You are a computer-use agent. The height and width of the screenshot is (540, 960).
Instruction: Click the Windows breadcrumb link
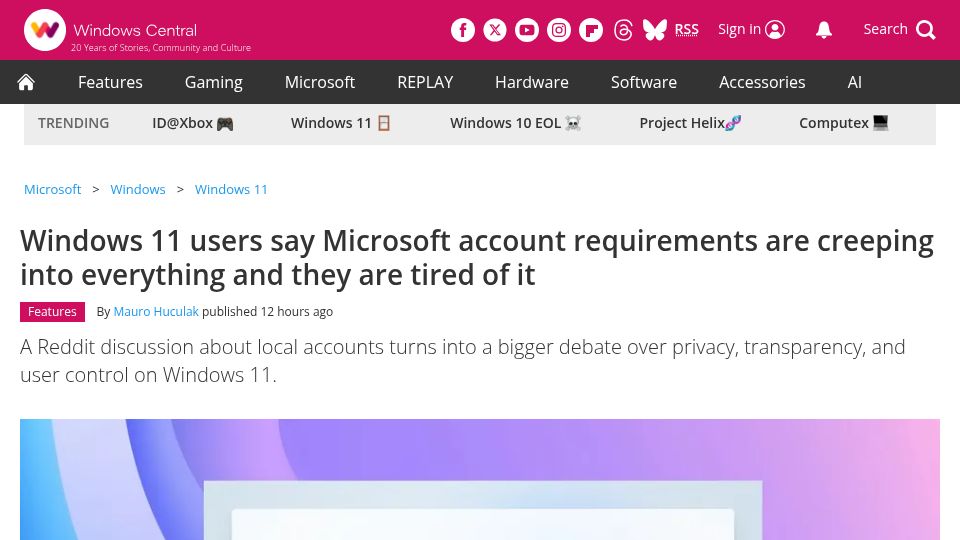(138, 189)
